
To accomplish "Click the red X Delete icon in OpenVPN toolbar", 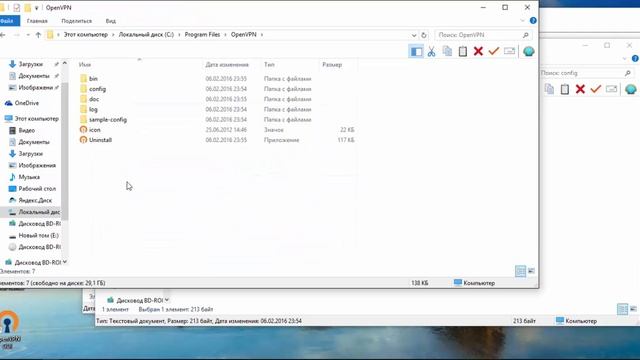I will [x=478, y=51].
